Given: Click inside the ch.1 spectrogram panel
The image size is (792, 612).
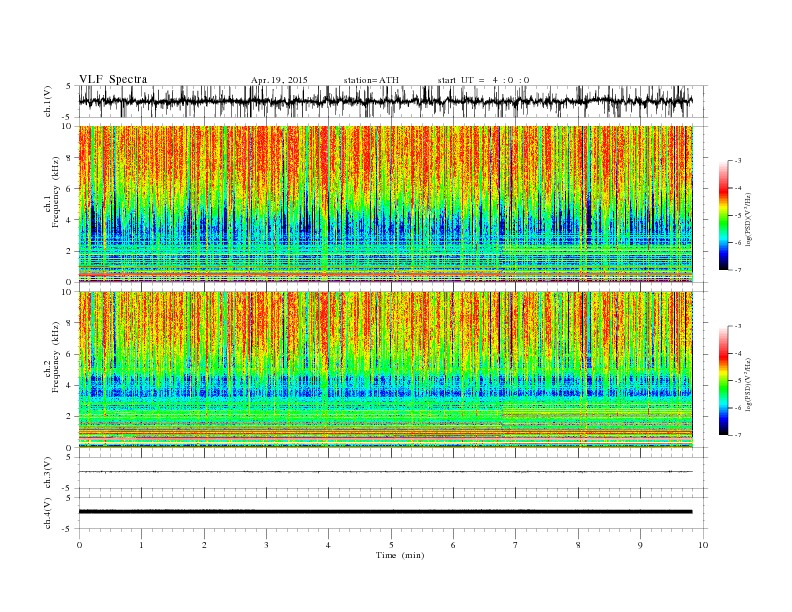Looking at the screenshot, I should [385, 204].
